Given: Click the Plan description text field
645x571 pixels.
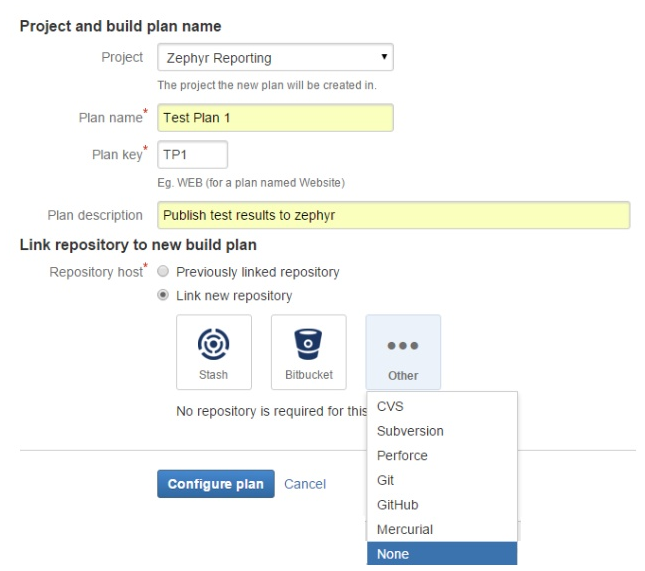Looking at the screenshot, I should click(393, 215).
